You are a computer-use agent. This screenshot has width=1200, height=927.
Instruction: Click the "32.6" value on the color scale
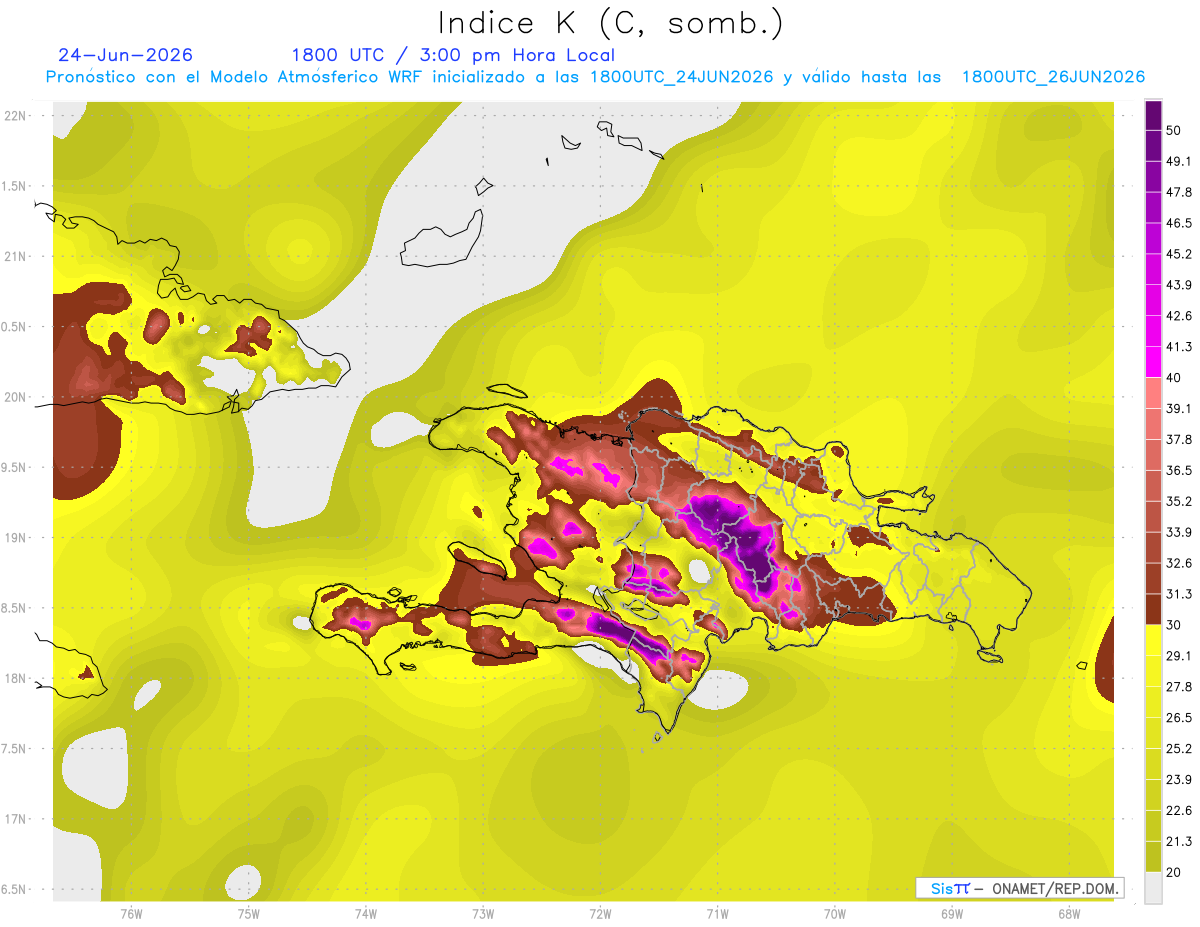point(1179,563)
